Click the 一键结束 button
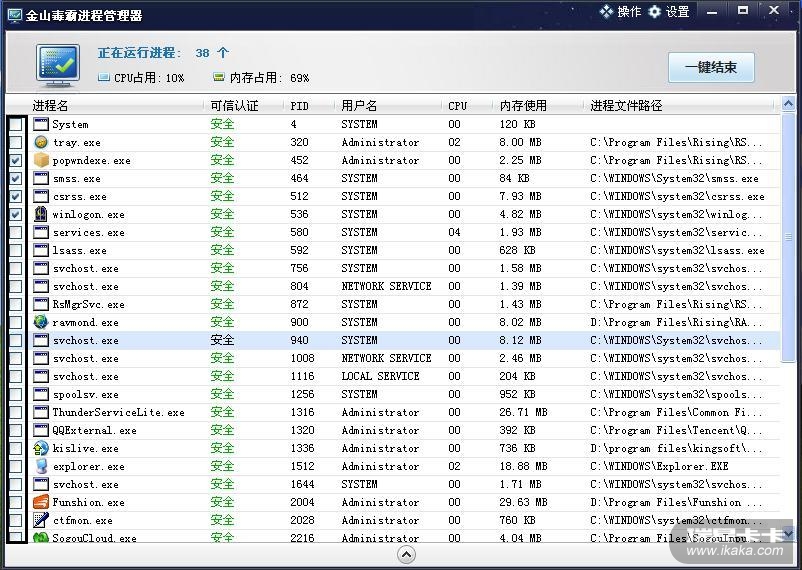This screenshot has width=802, height=570. click(711, 67)
